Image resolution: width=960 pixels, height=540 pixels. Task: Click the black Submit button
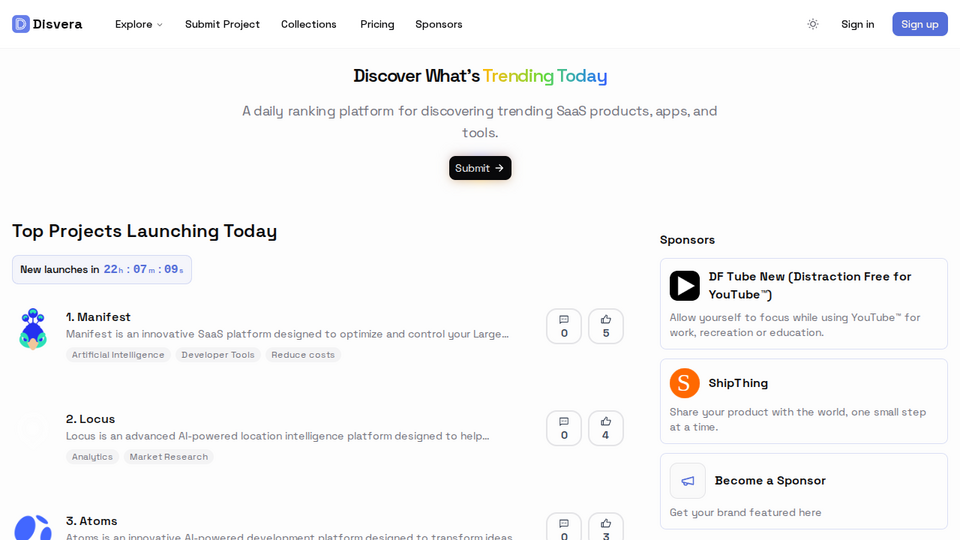(x=480, y=168)
